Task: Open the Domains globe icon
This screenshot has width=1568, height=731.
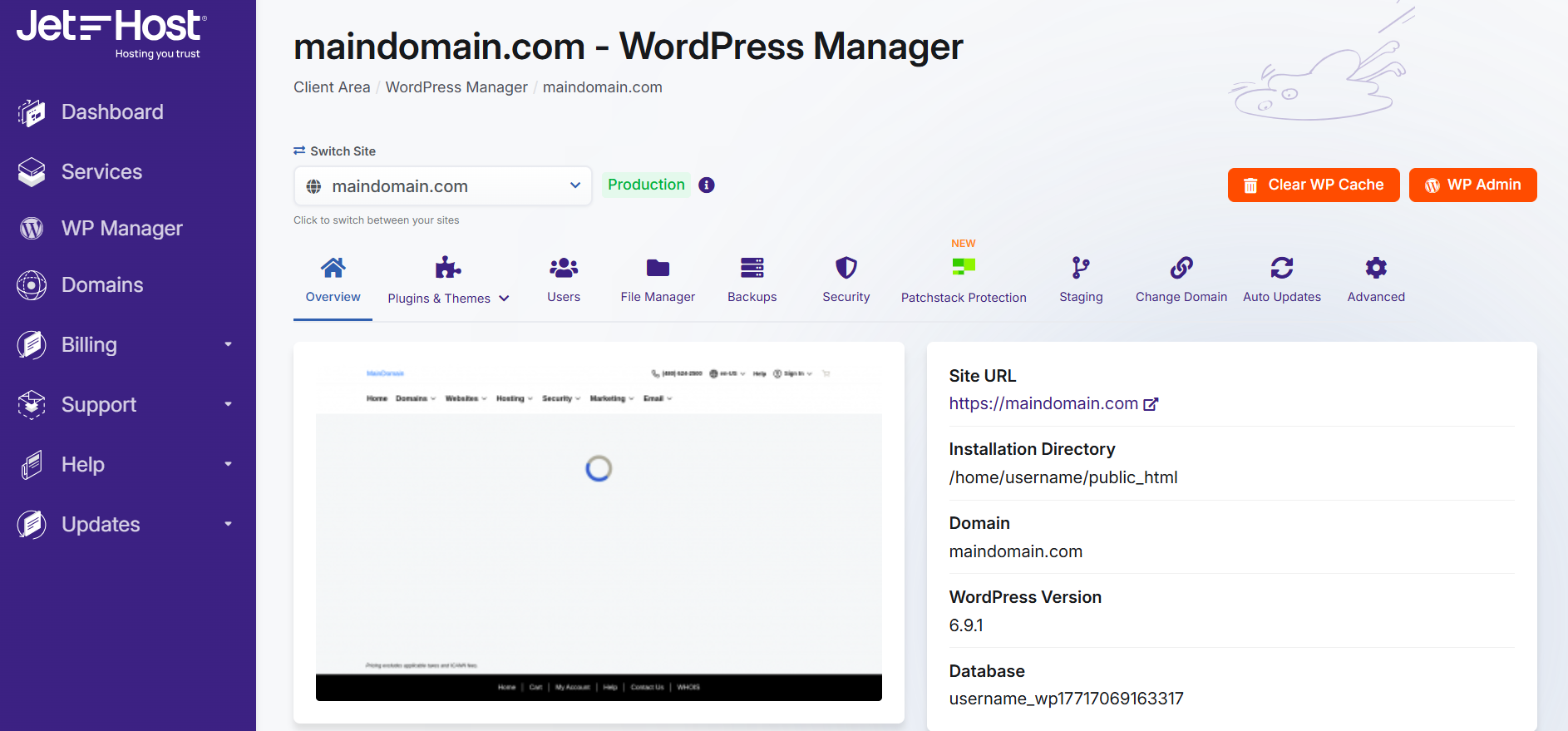Action: [32, 285]
